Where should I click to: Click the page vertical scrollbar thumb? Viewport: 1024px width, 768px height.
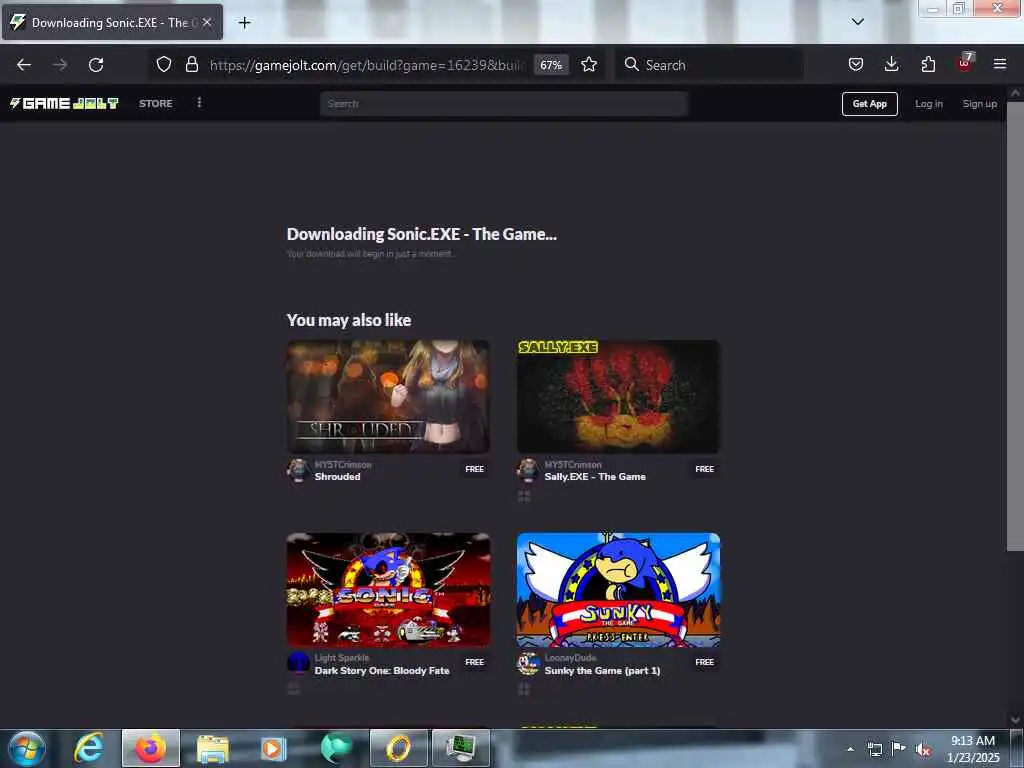pos(1015,325)
